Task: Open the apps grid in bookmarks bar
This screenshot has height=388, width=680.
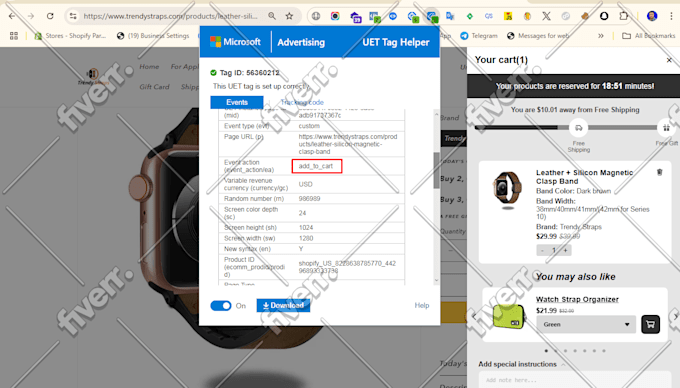Action: [x=14, y=36]
